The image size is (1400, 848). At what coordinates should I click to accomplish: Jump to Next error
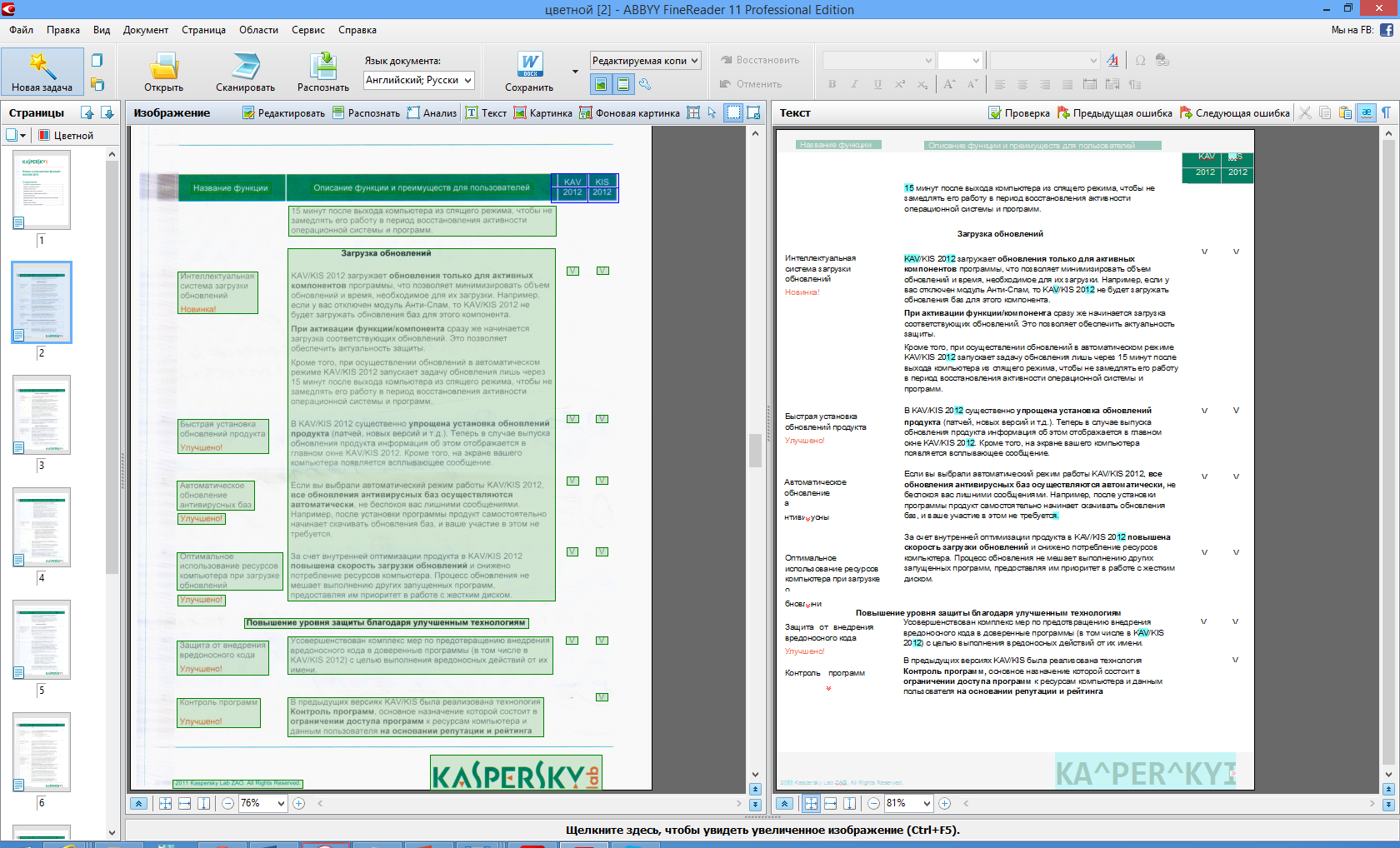(1235, 113)
